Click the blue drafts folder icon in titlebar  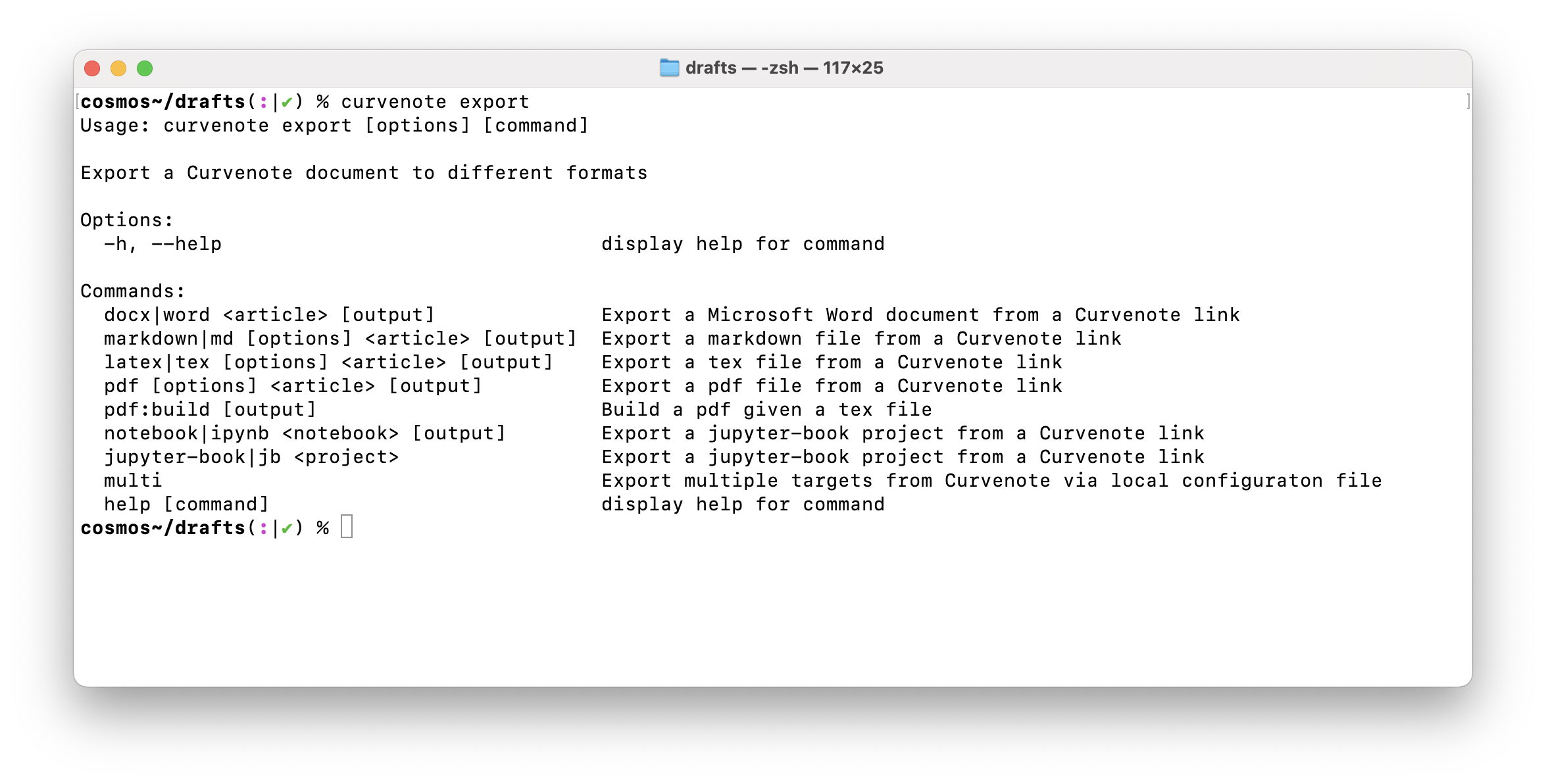tap(668, 67)
